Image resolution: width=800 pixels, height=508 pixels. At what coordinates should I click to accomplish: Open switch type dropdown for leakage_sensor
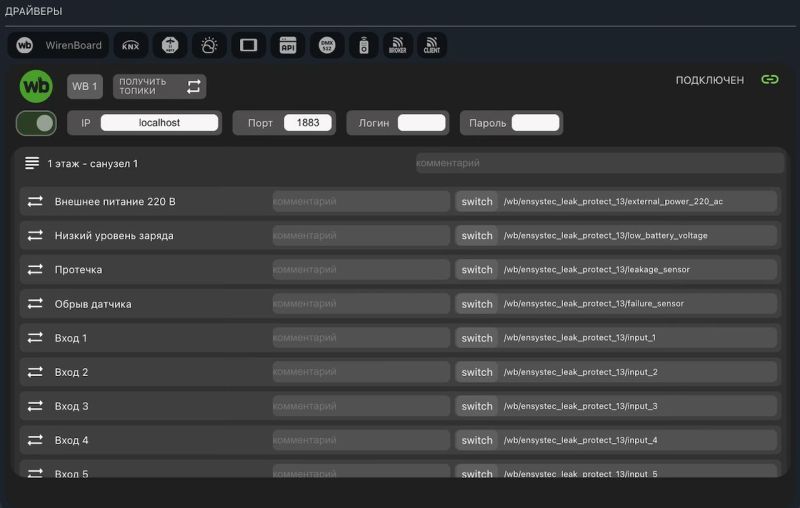pyautogui.click(x=477, y=269)
